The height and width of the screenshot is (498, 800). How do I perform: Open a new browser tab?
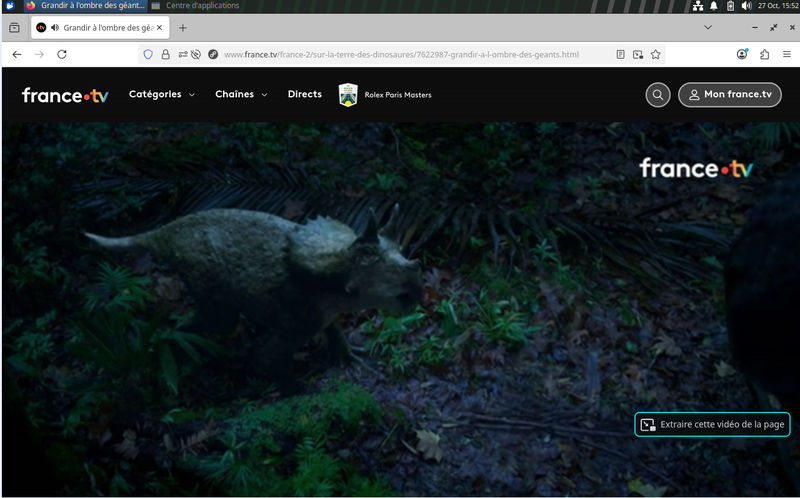[183, 28]
